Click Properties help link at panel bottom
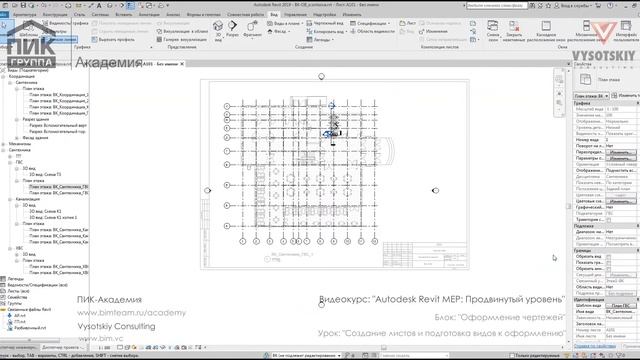The image size is (640, 360). click(x=595, y=346)
